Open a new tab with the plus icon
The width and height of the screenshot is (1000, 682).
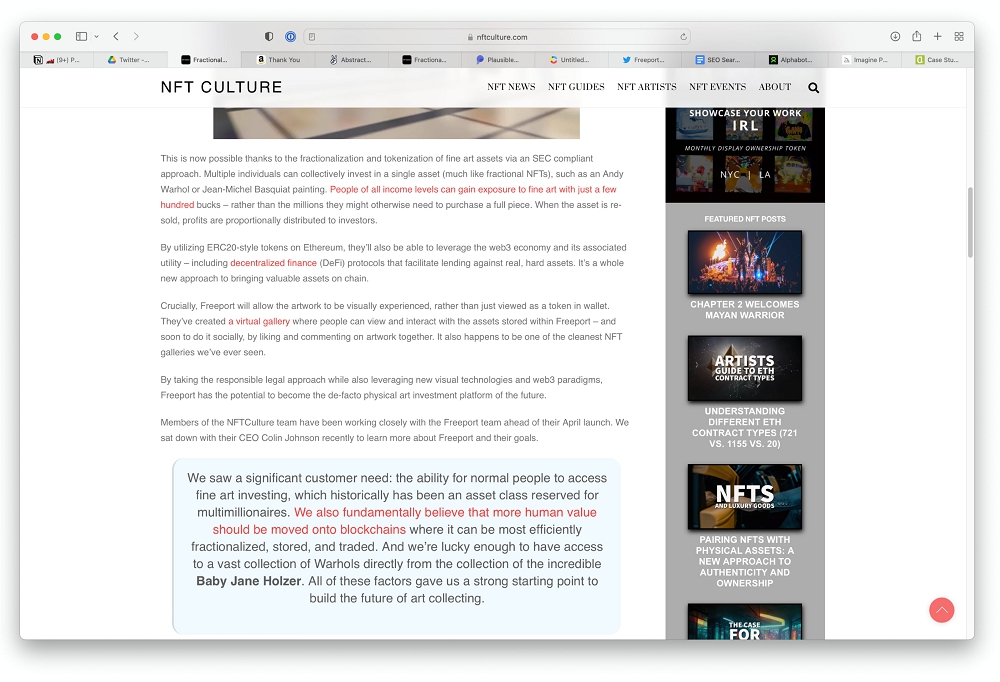tap(937, 37)
